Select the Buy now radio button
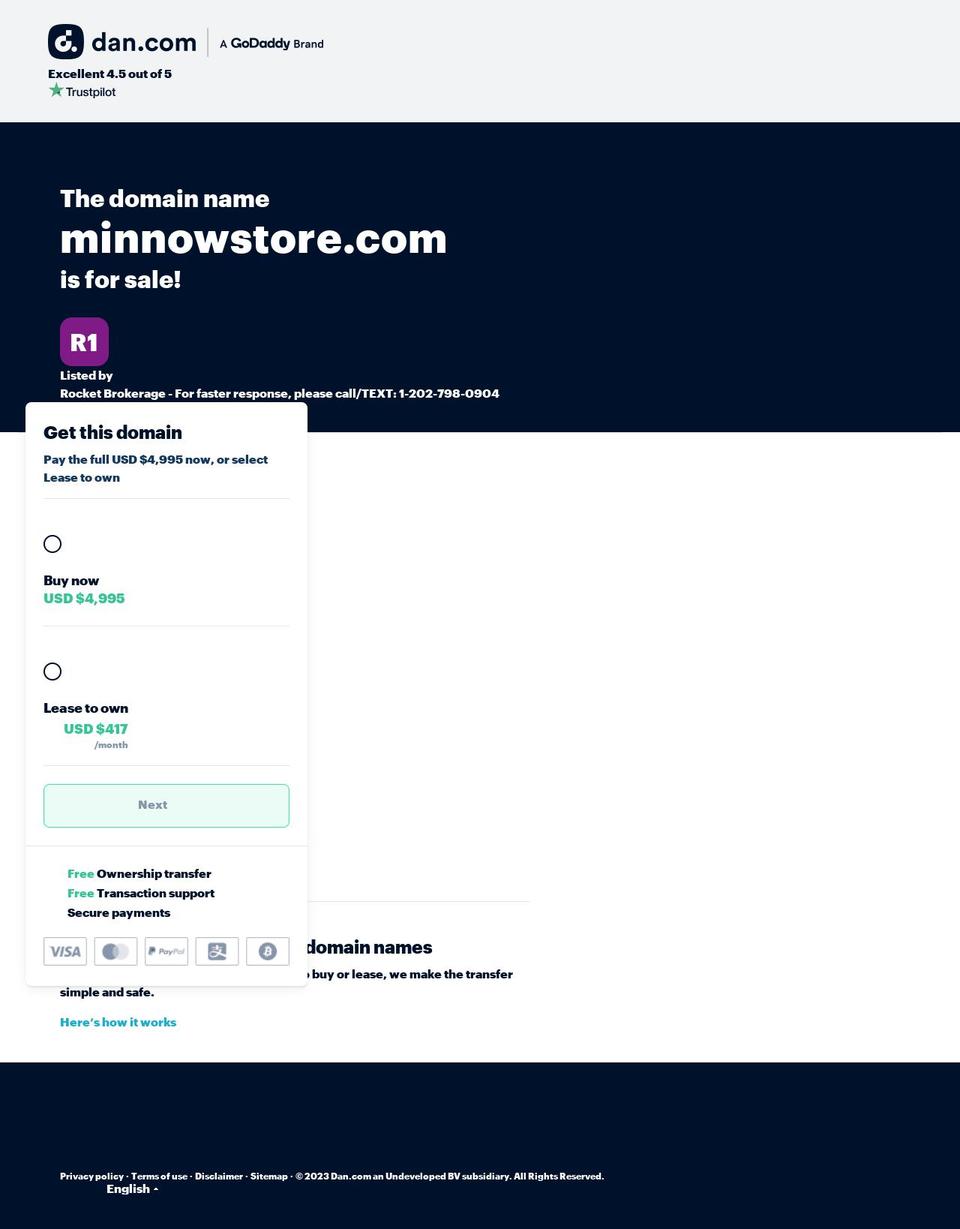The image size is (960, 1229). 53,544
